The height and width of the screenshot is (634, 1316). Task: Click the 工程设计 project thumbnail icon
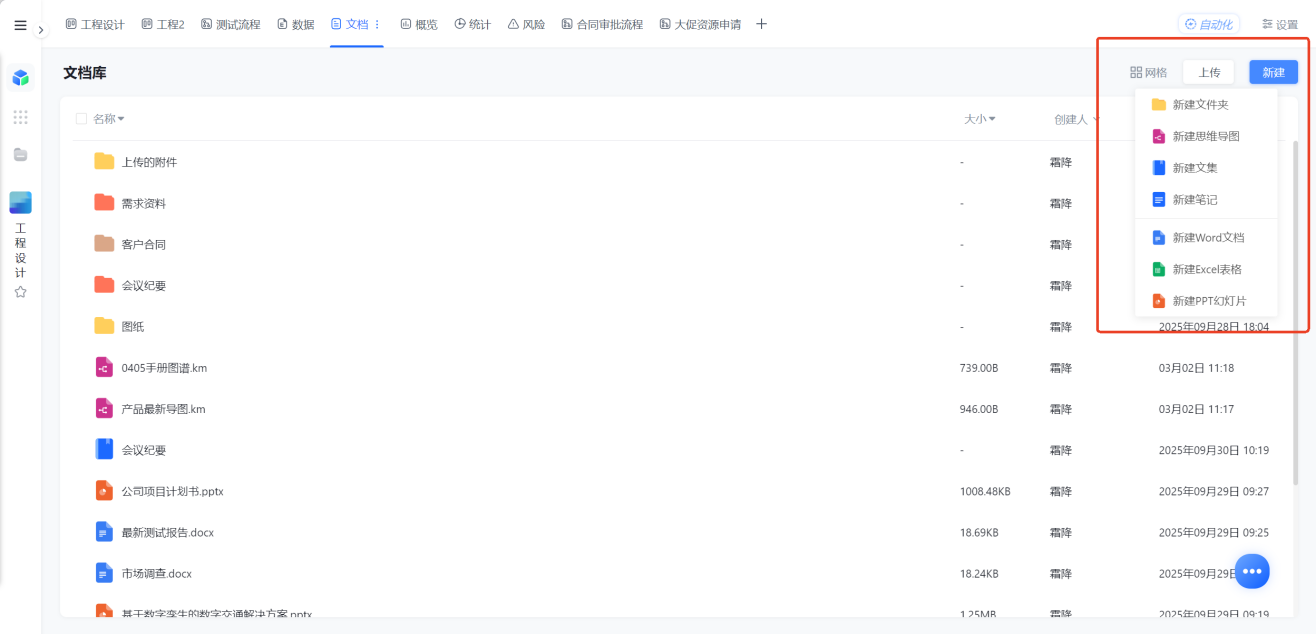20,202
